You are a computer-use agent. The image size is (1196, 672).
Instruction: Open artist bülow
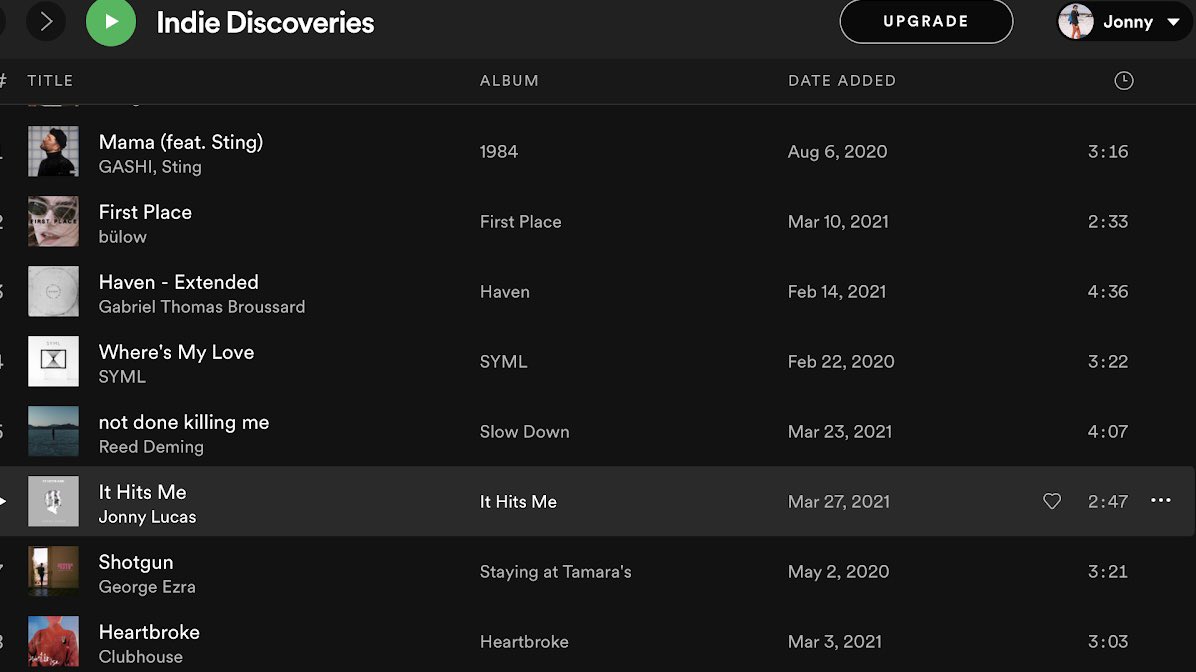[122, 237]
